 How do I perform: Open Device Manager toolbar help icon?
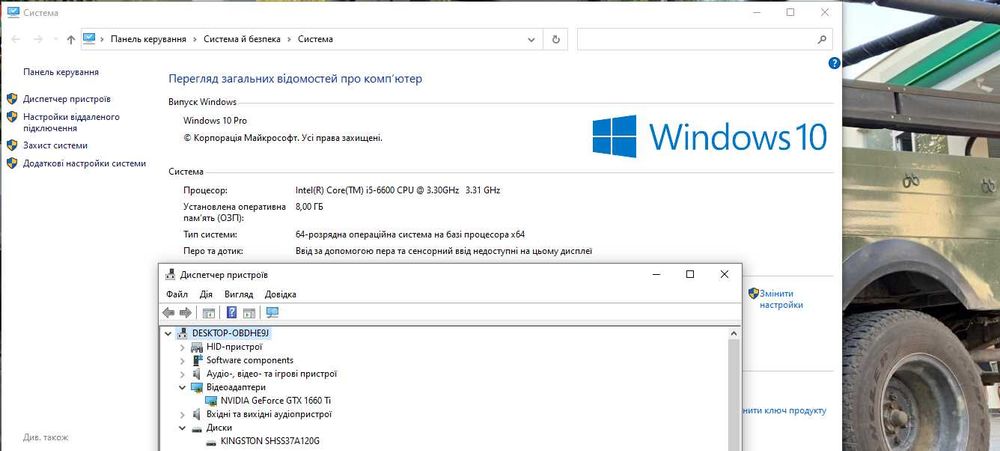(232, 313)
